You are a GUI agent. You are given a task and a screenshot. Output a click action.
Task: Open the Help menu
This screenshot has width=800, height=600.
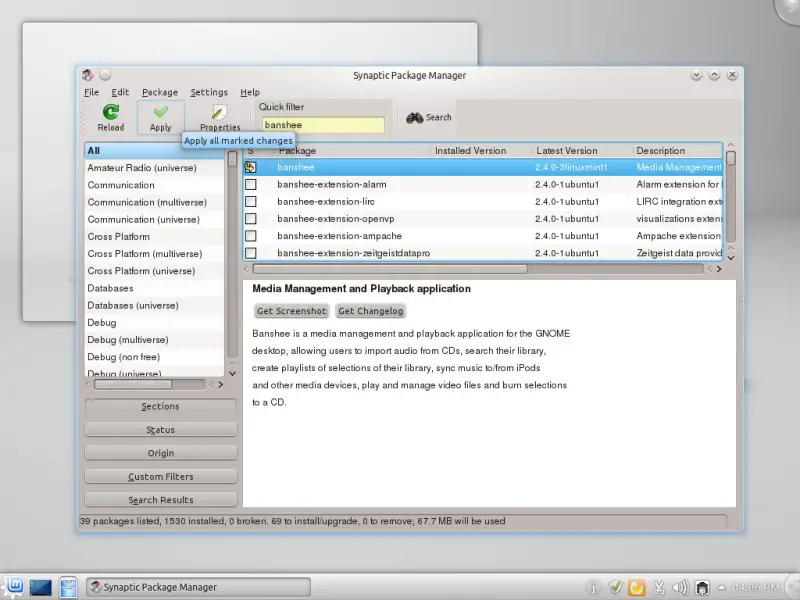point(250,92)
